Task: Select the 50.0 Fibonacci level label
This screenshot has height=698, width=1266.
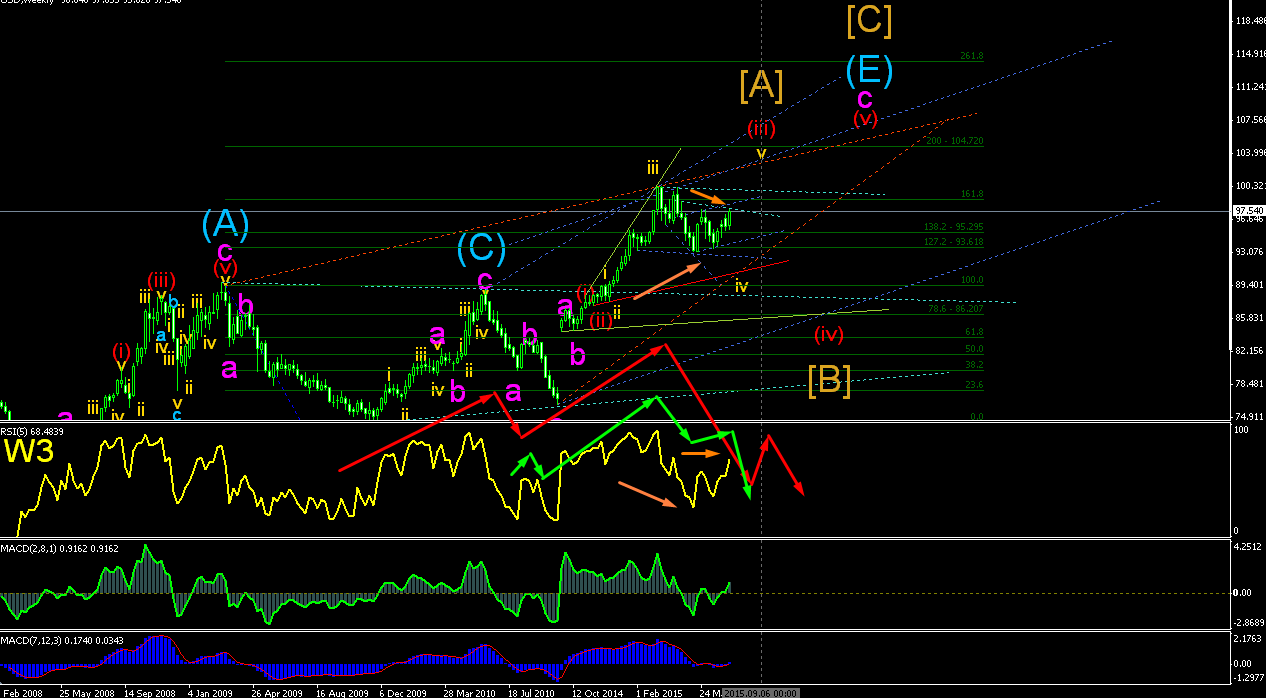Action: [x=974, y=349]
